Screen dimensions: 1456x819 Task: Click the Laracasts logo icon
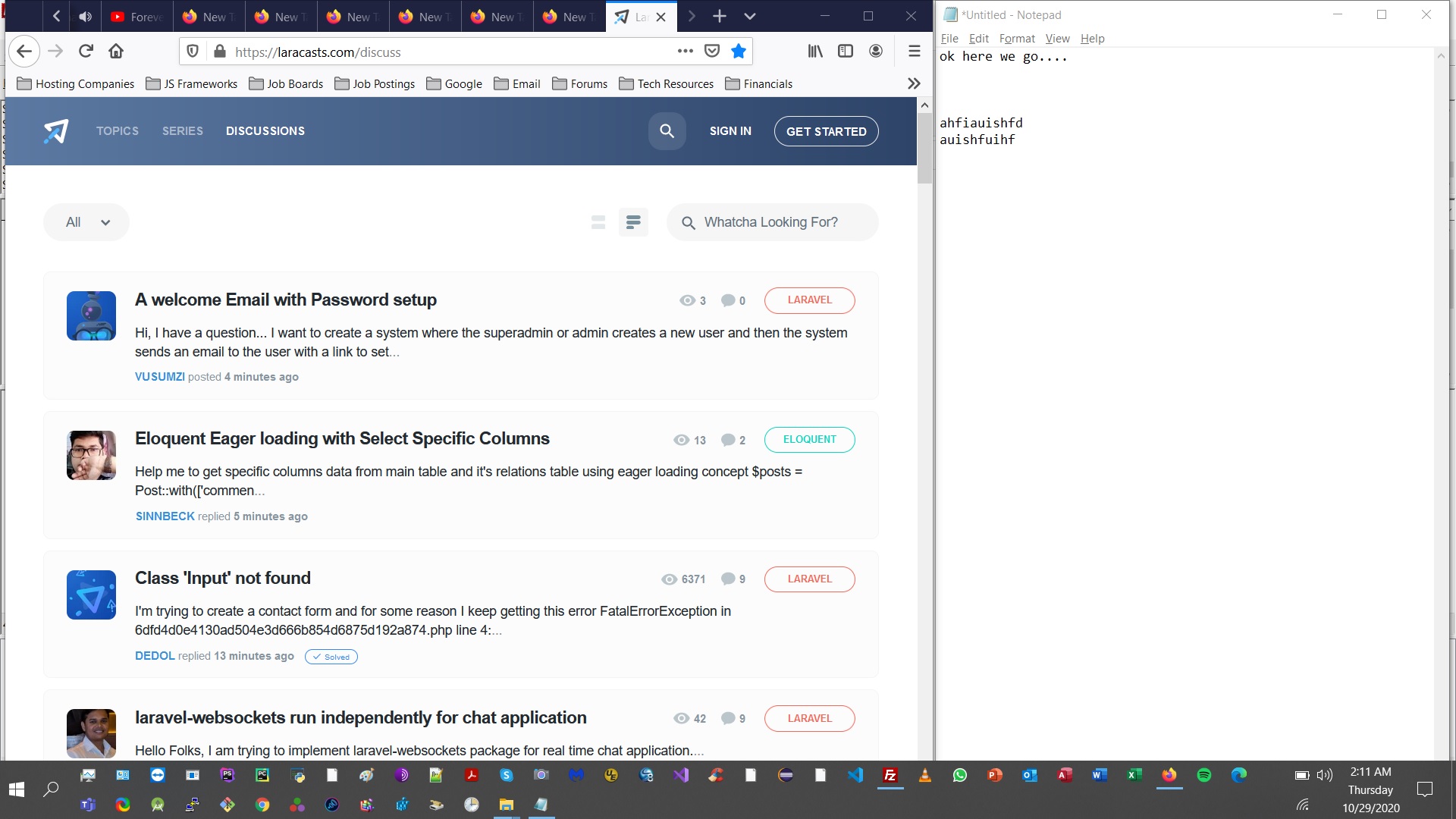tap(56, 131)
